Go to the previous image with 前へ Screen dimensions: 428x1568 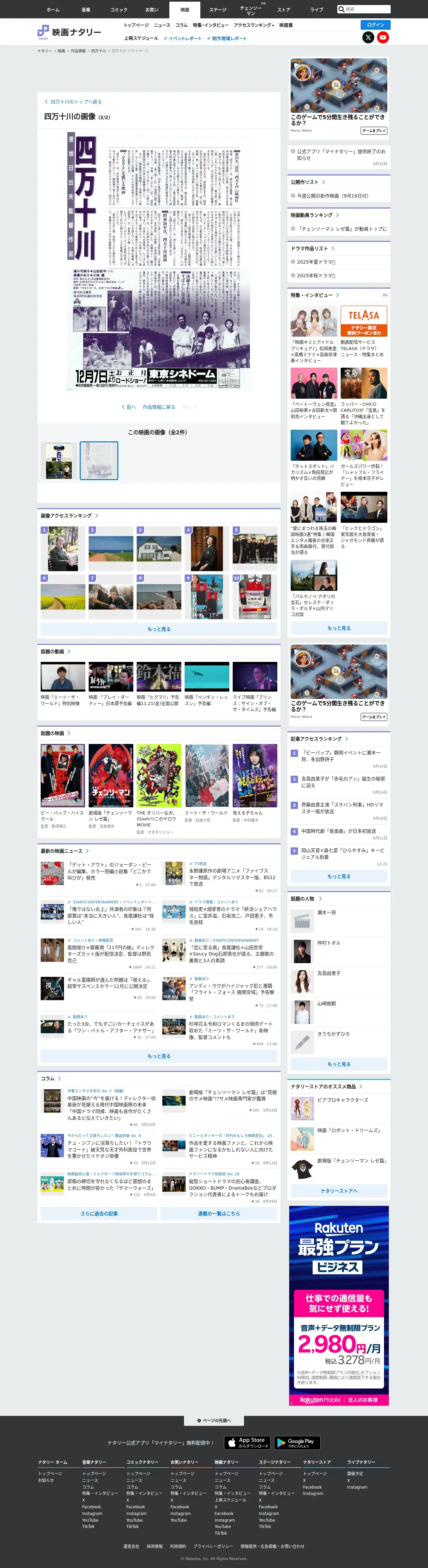point(129,407)
